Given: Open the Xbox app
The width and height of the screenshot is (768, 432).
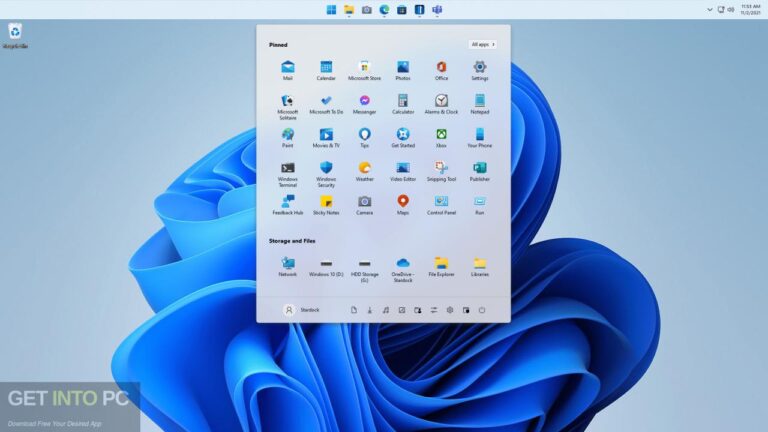Looking at the screenshot, I should [x=441, y=138].
